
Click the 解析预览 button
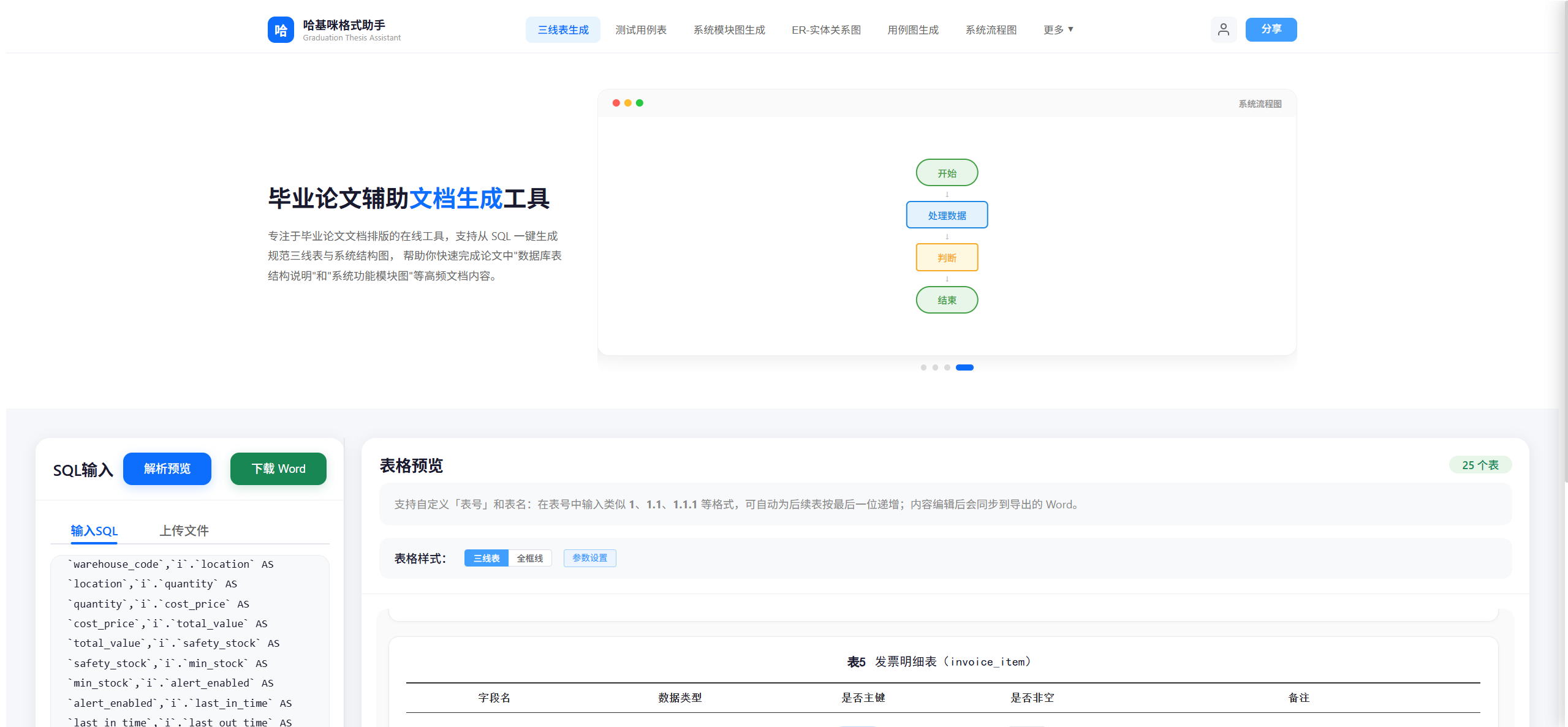(167, 469)
